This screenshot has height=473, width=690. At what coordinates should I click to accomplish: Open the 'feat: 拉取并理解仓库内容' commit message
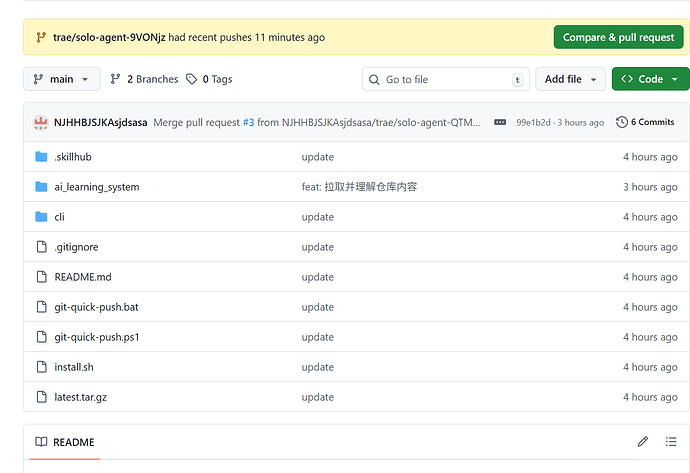[x=359, y=187]
